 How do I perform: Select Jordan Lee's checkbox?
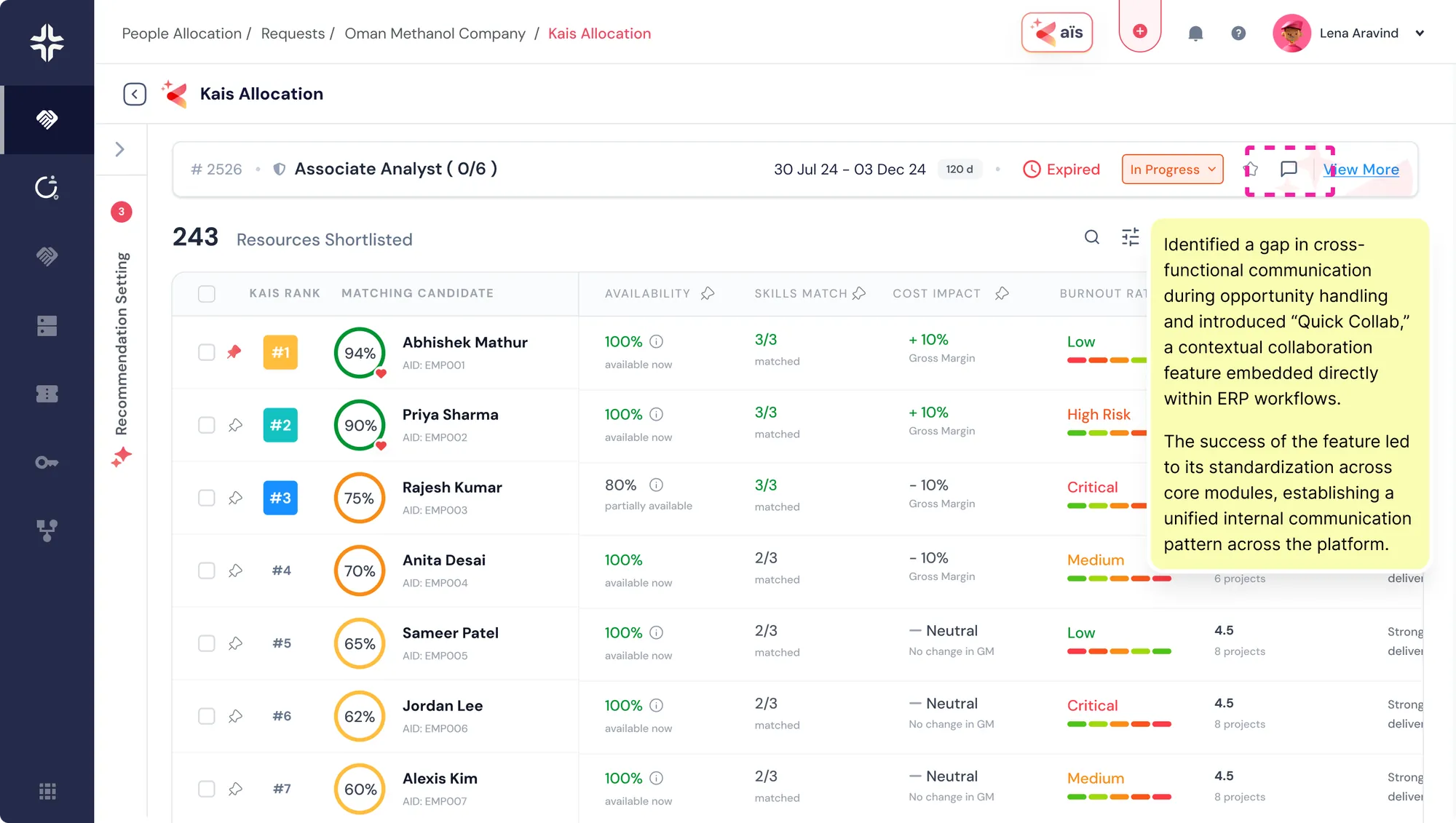pyautogui.click(x=207, y=716)
